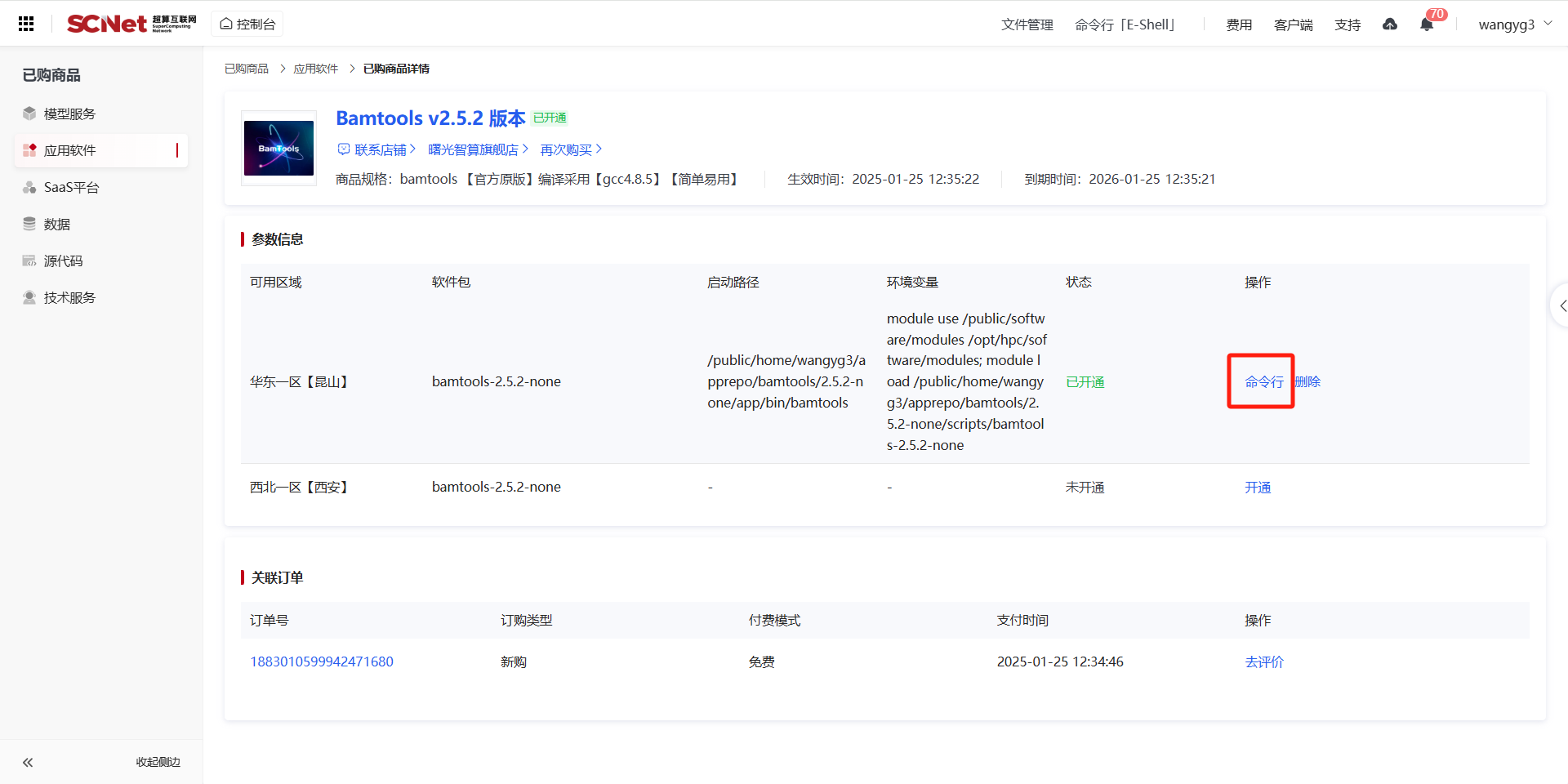
Task: Open 命令行 [E-Shell] from top menu
Action: pyautogui.click(x=1125, y=24)
